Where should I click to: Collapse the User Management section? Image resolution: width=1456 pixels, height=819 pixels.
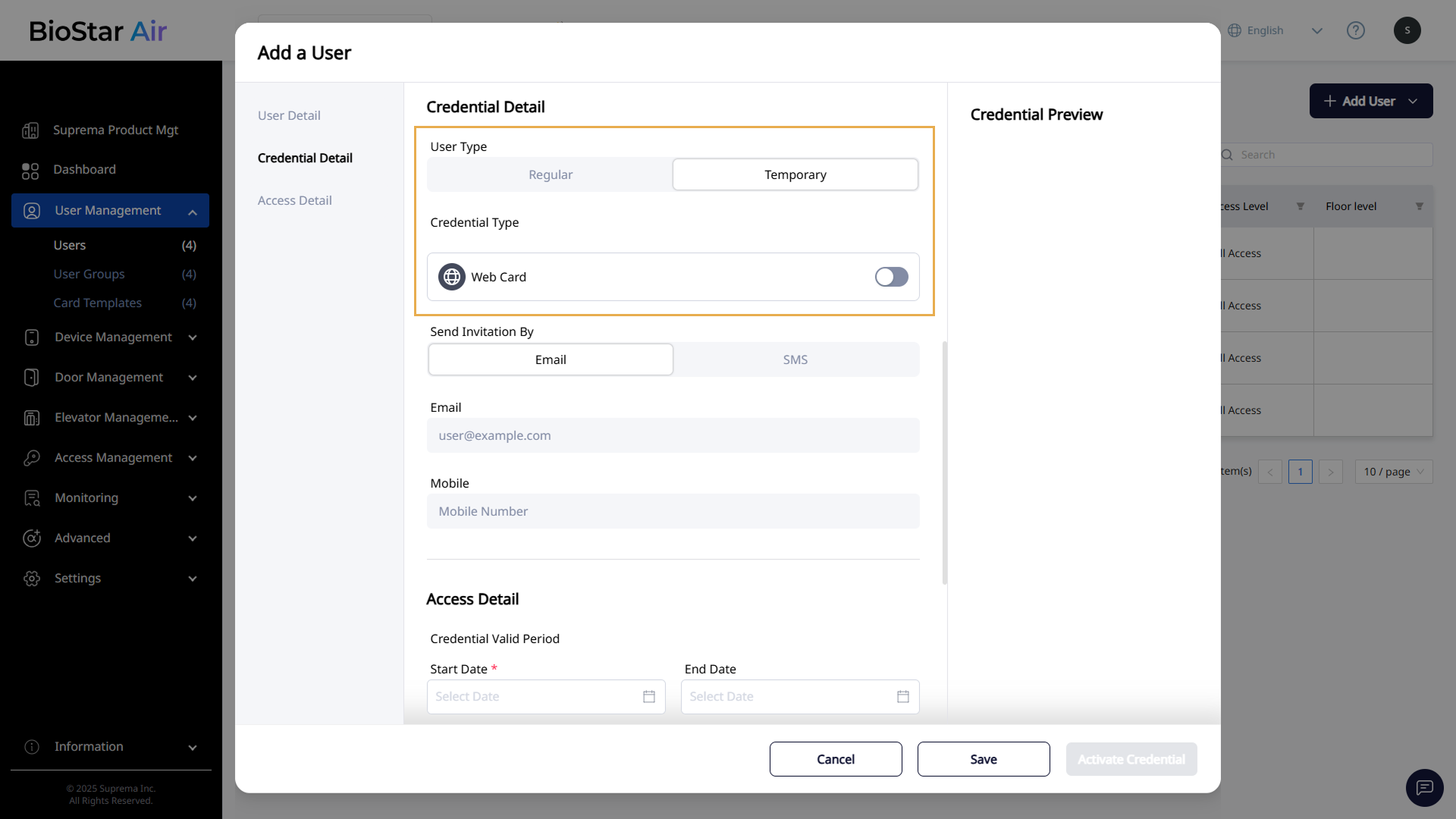[193, 212]
